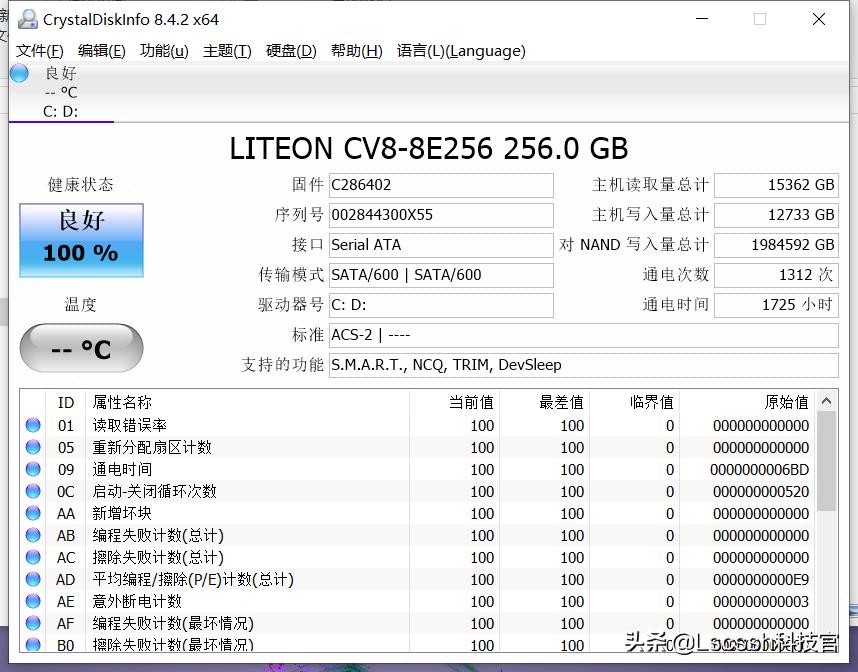Click the firmware field C286402
Image resolution: width=858 pixels, height=672 pixels.
tap(440, 185)
